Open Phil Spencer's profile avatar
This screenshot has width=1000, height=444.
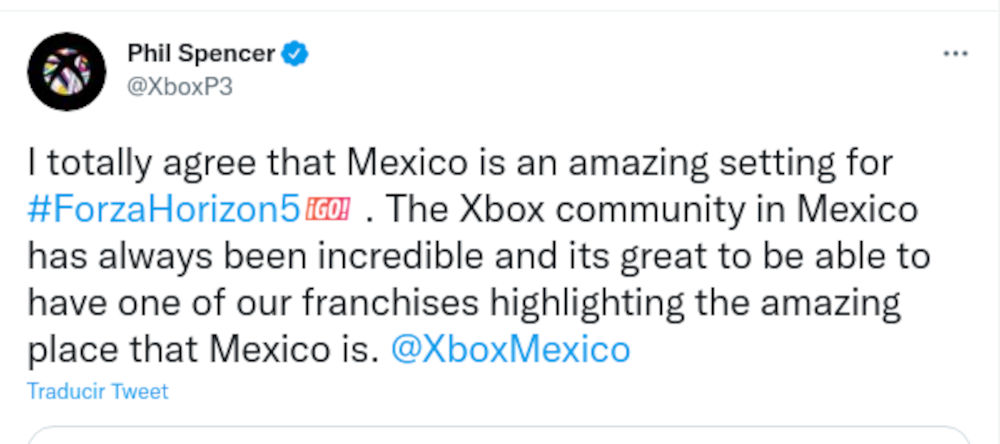pyautogui.click(x=67, y=71)
